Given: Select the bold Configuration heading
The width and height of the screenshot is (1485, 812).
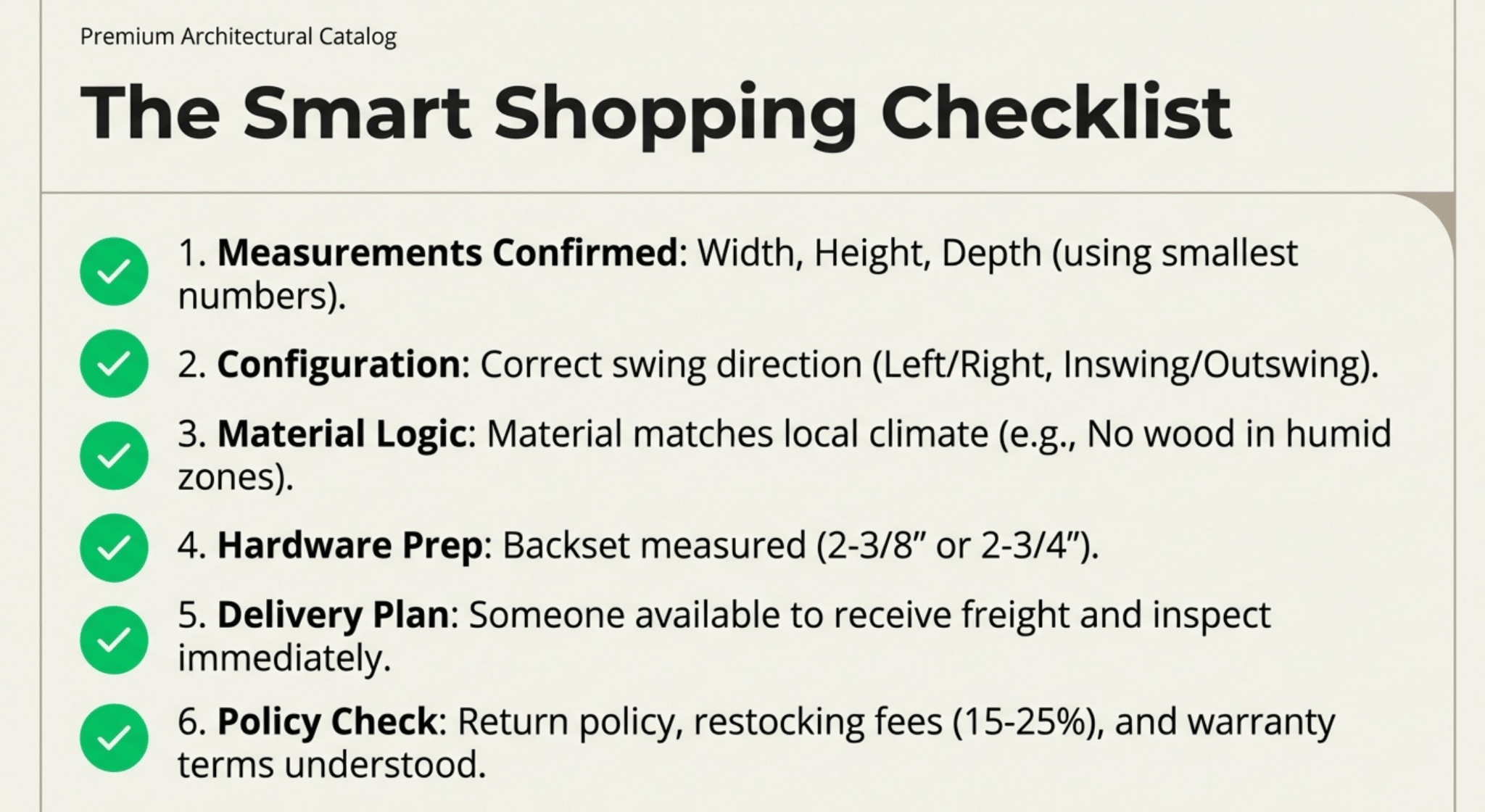Looking at the screenshot, I should (339, 364).
